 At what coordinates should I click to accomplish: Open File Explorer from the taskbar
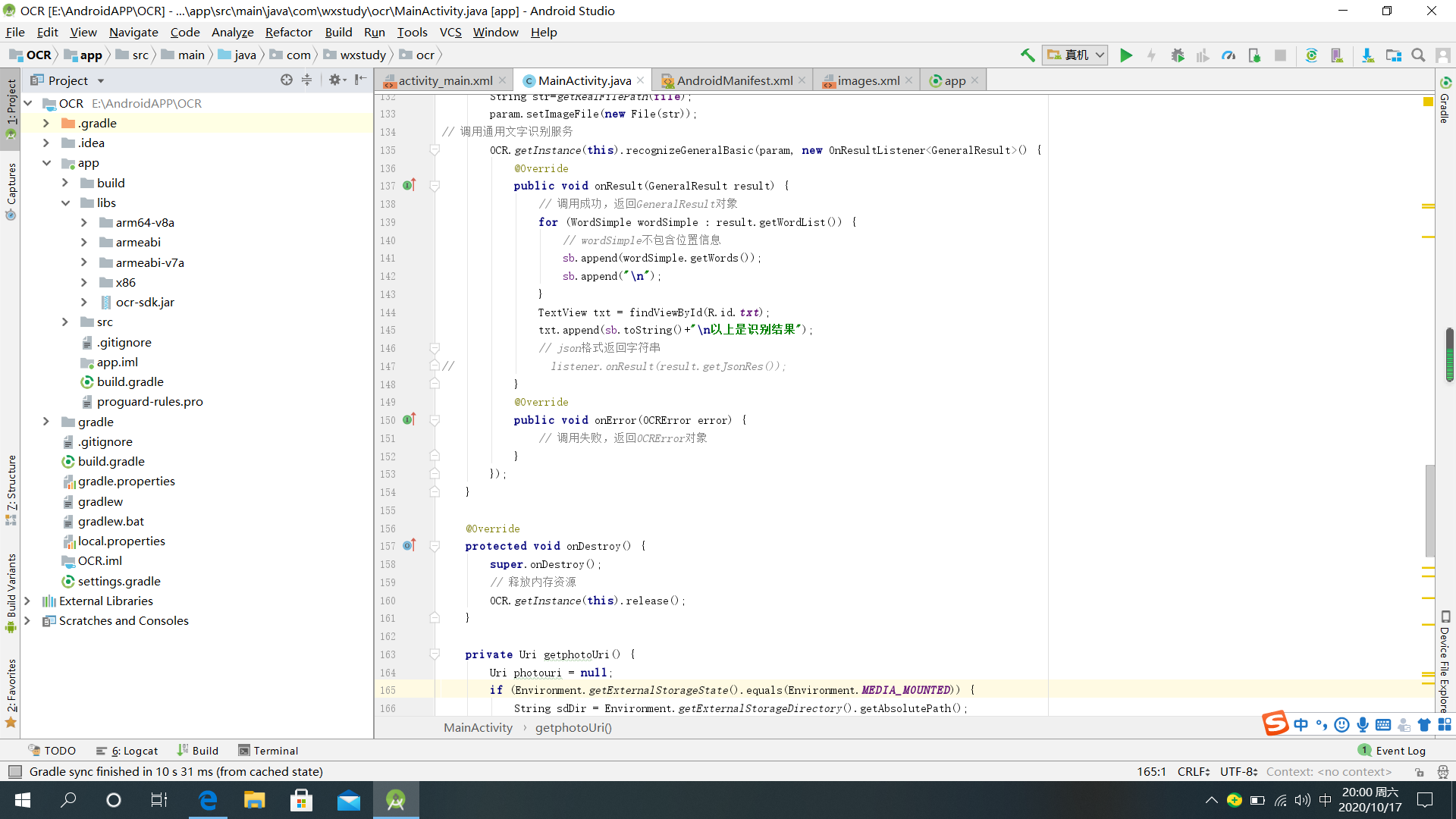tap(254, 800)
